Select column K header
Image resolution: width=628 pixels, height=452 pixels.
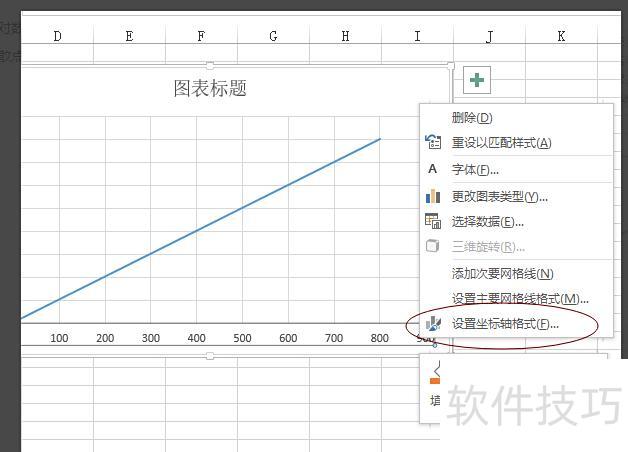pos(562,36)
